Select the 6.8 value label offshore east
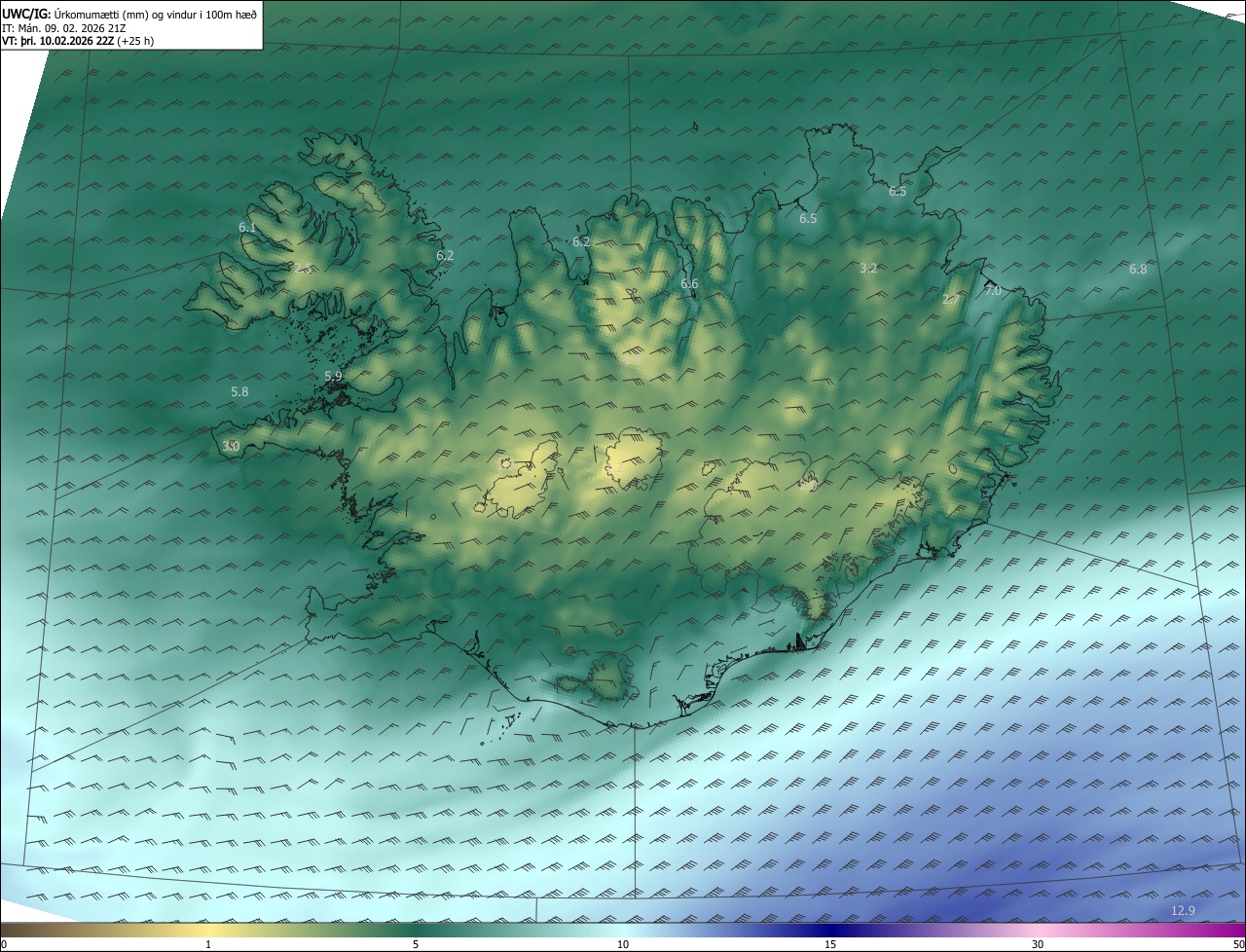 (1137, 269)
